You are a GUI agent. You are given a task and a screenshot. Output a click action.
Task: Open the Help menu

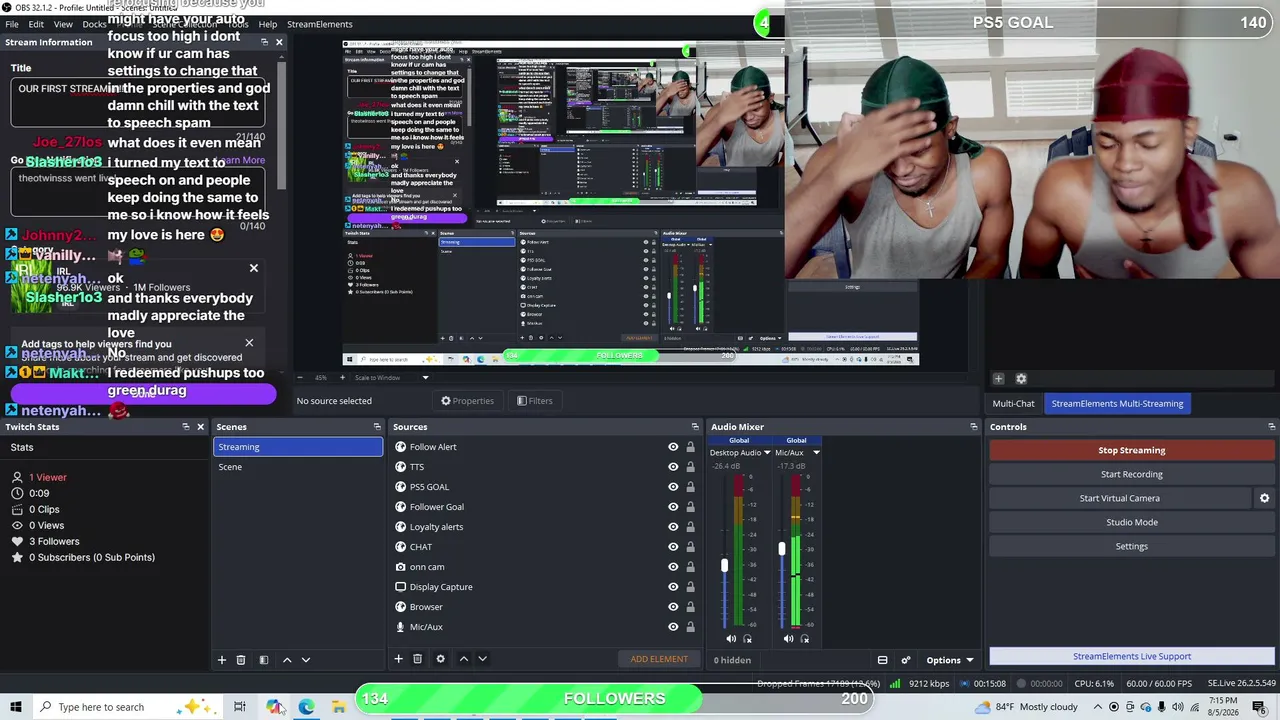click(268, 24)
